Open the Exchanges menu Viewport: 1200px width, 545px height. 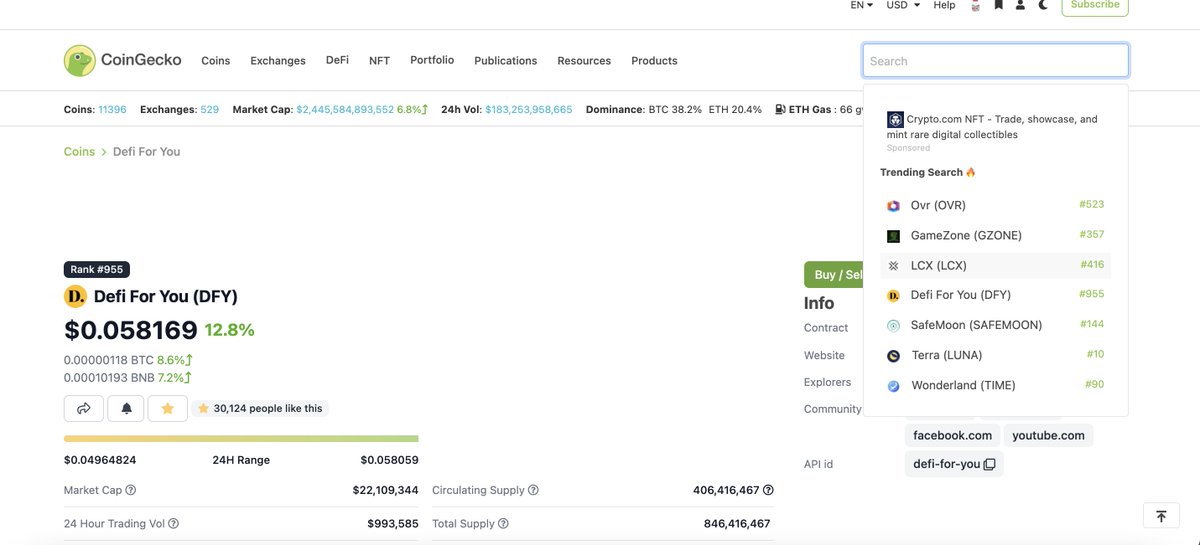[278, 61]
